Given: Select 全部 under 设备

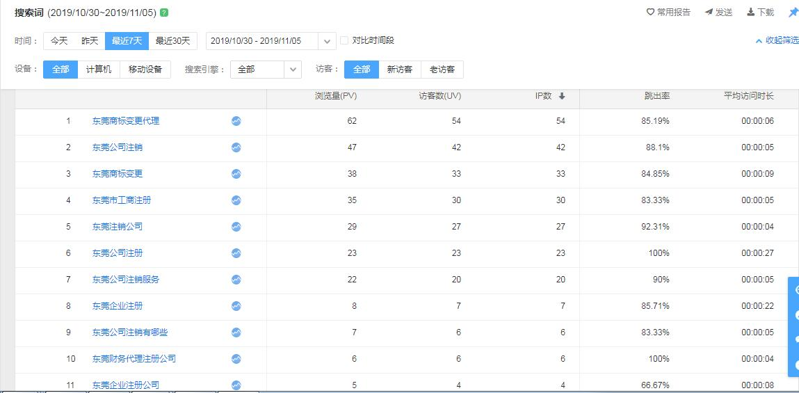Looking at the screenshot, I should click(x=61, y=70).
